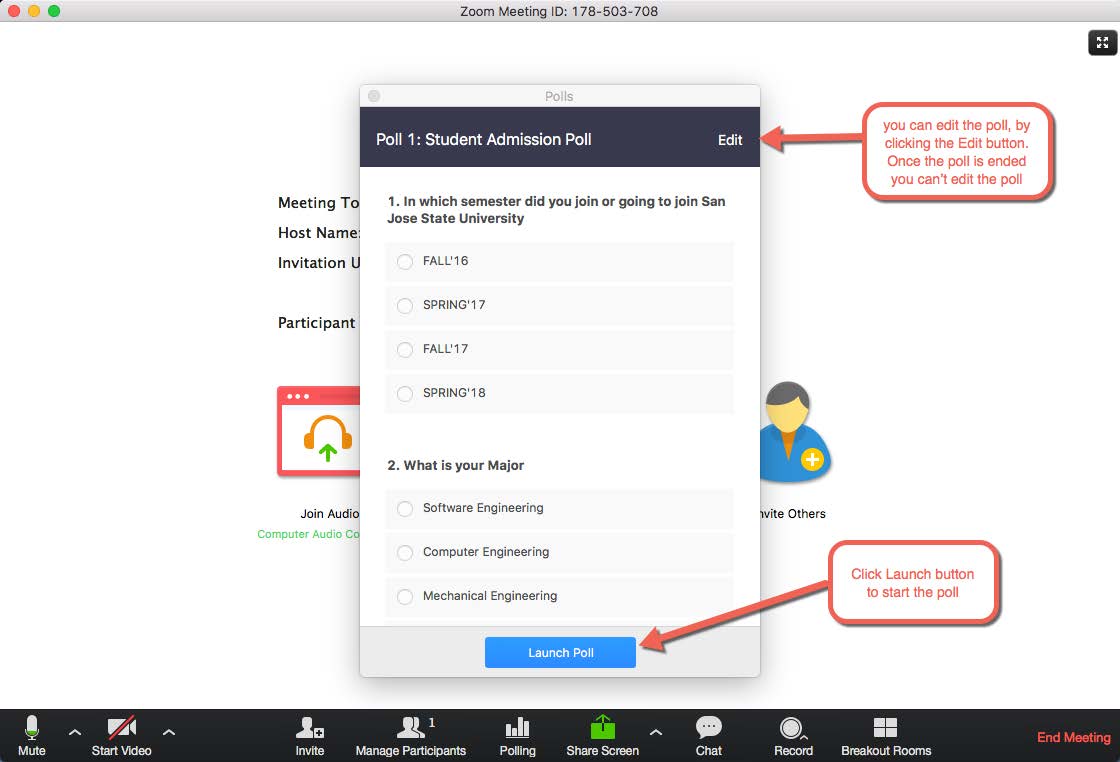This screenshot has height=762, width=1120.
Task: Click the green Share Screen icon
Action: pyautogui.click(x=602, y=727)
